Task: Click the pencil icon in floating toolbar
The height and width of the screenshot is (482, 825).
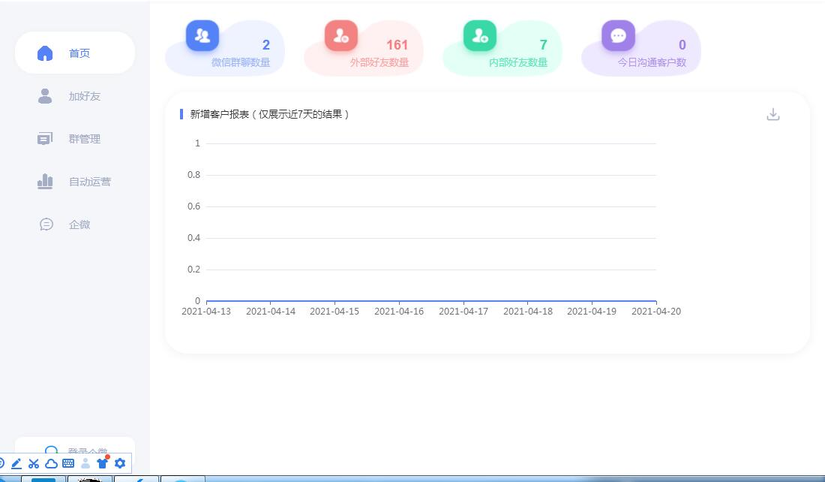Action: tap(16, 463)
